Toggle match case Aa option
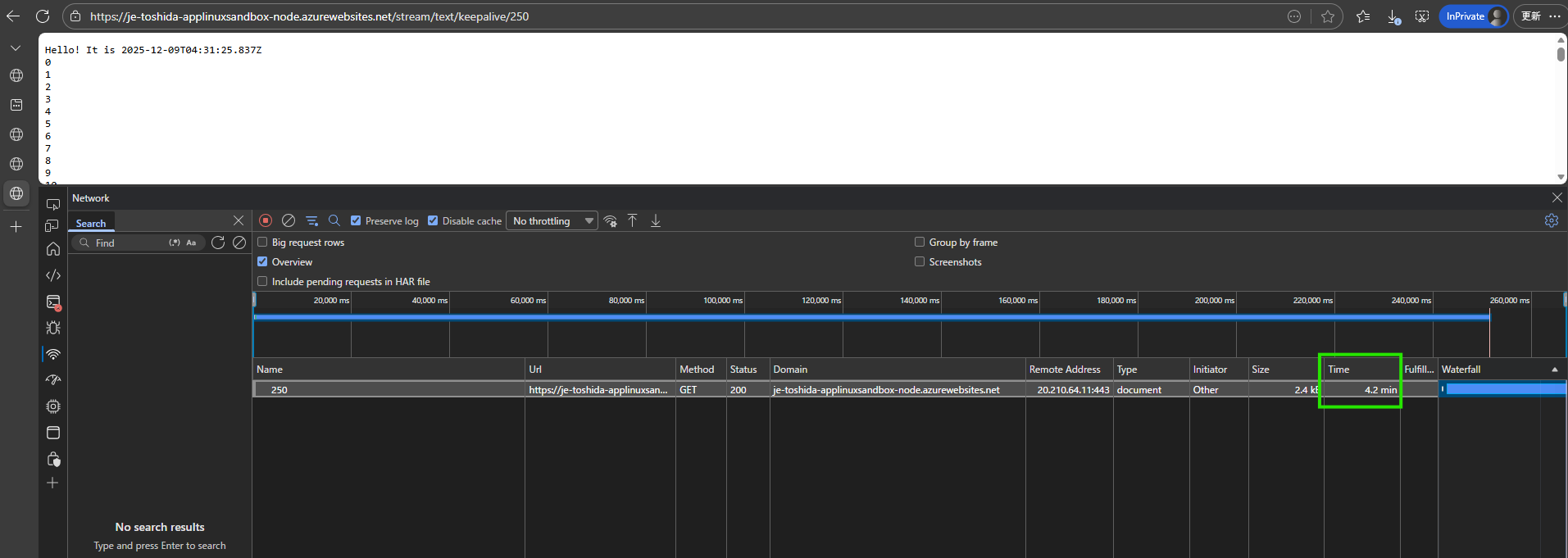 pos(191,243)
